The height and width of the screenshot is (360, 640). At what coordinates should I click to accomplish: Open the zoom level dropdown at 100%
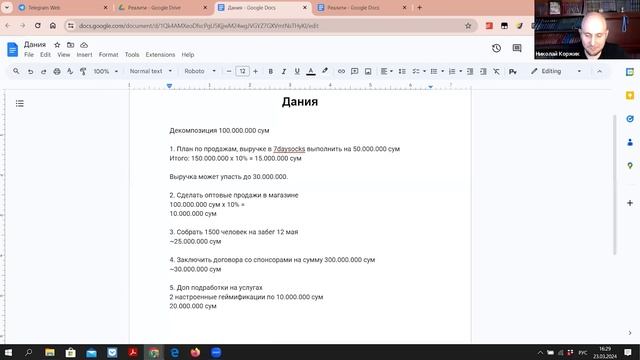[x=105, y=71]
